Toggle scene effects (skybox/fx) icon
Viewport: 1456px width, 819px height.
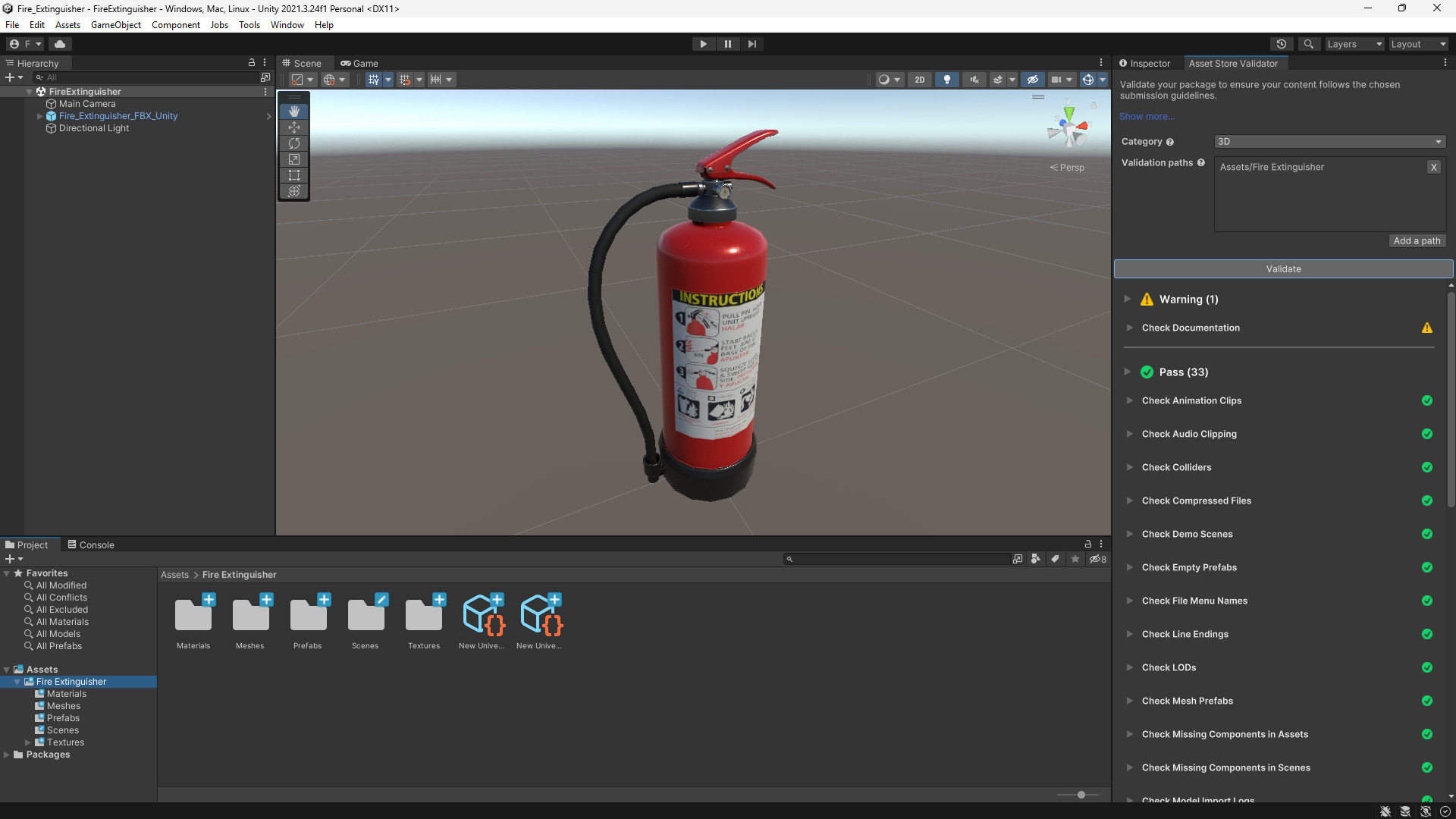(998, 80)
